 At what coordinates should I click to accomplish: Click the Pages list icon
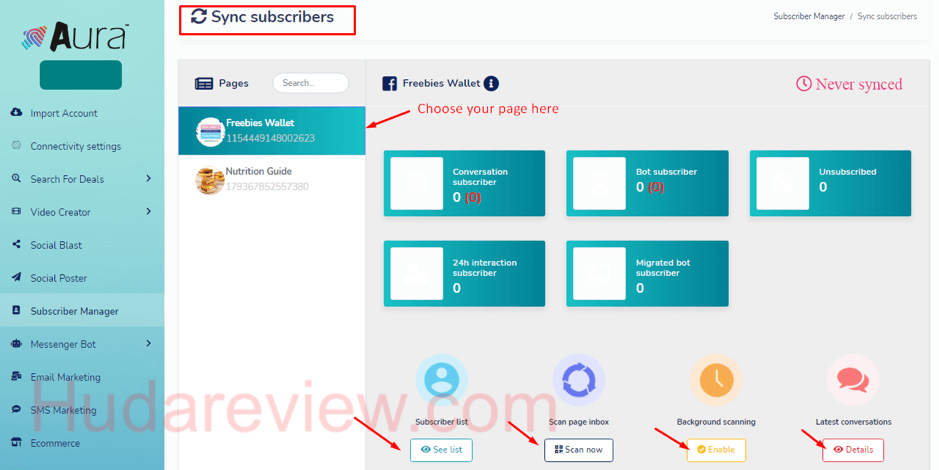coord(204,83)
